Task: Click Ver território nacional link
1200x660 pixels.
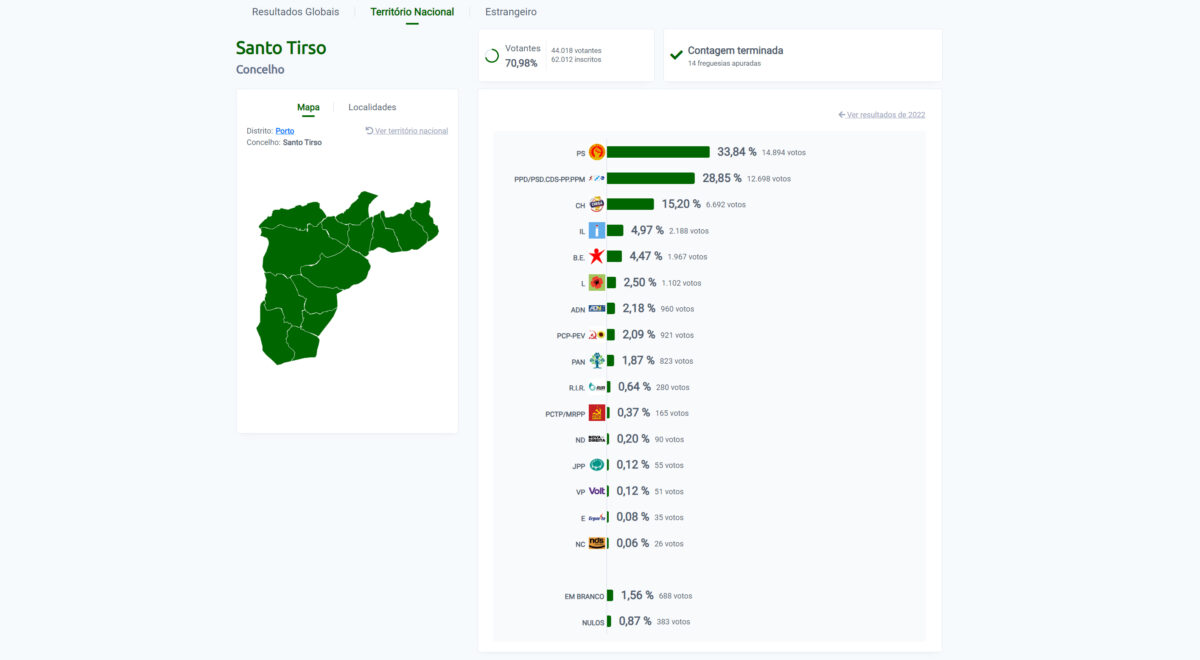Action: click(x=407, y=131)
